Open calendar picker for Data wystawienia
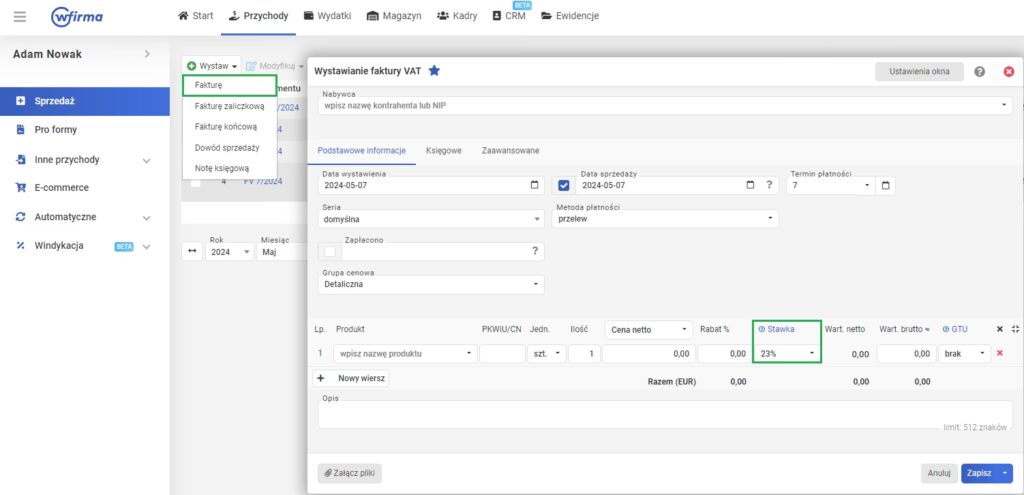Screen dimensions: 1024x495 (535, 185)
